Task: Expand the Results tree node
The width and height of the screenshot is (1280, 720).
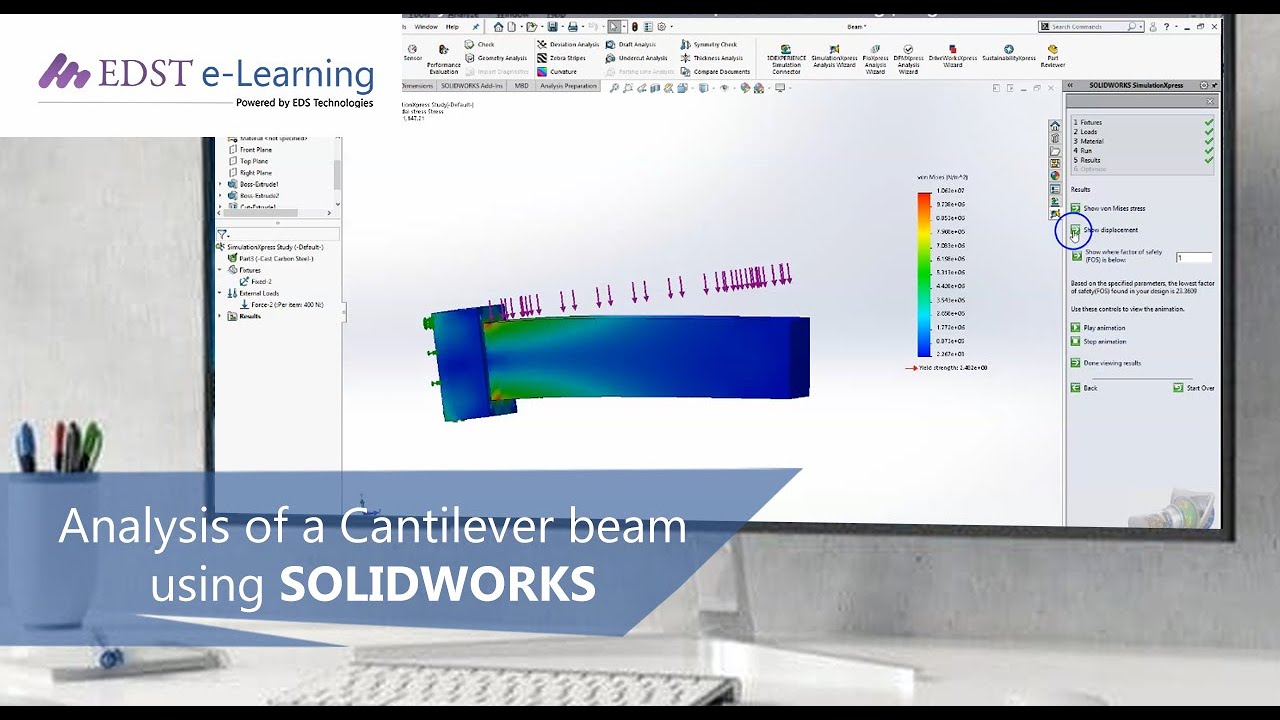Action: coord(221,316)
